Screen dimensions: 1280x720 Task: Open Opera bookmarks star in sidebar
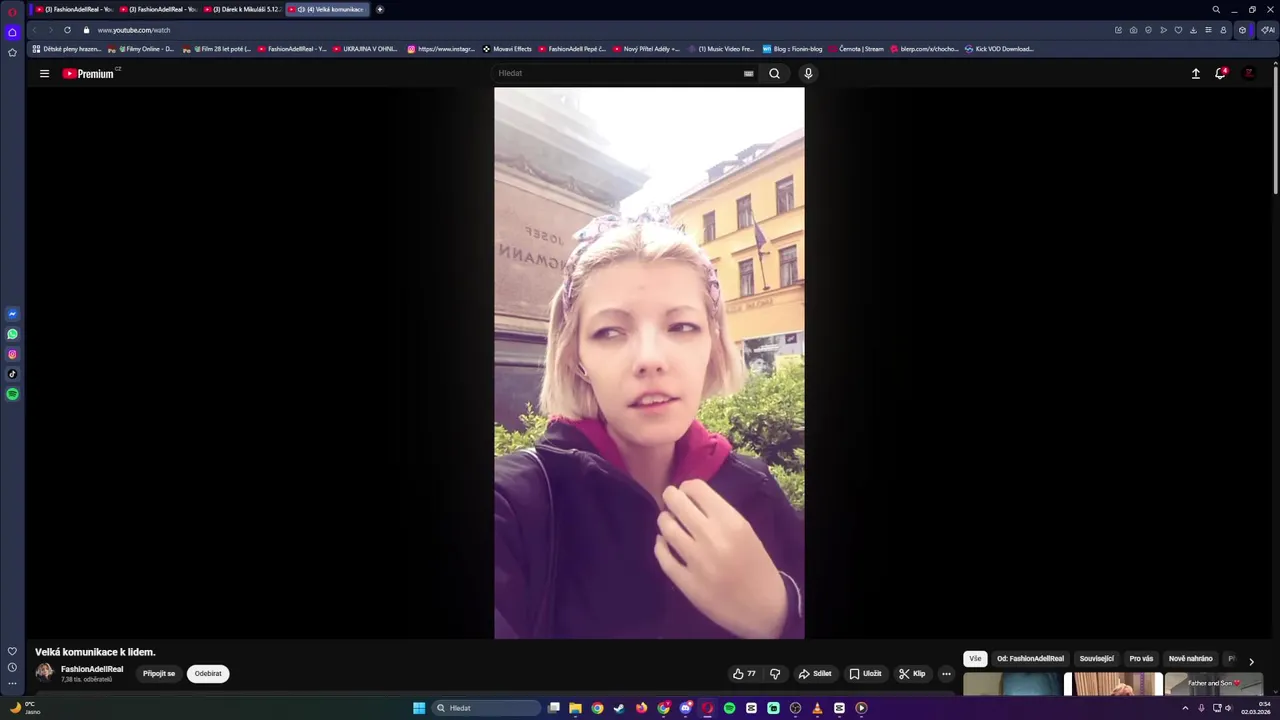click(12, 52)
